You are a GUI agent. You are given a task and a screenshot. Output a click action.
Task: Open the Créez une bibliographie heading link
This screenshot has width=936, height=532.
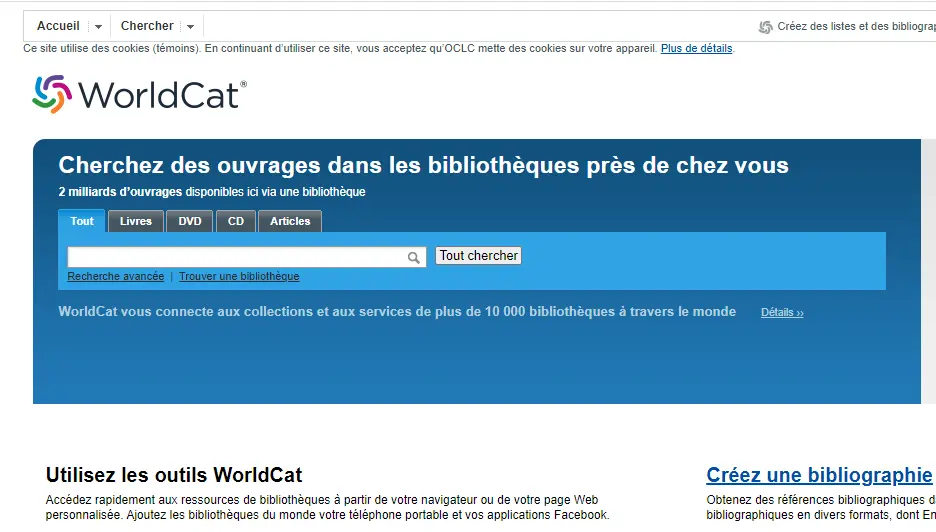click(x=819, y=475)
